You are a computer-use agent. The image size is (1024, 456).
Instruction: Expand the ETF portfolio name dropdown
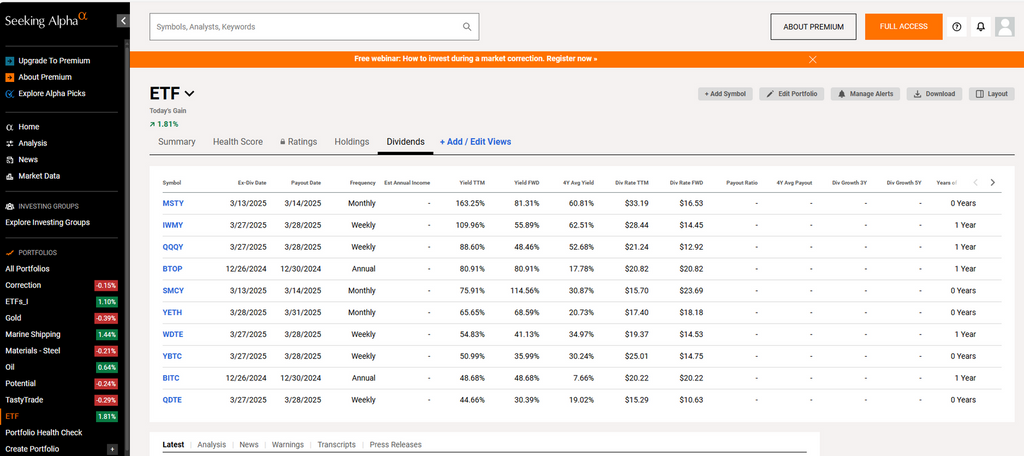189,94
